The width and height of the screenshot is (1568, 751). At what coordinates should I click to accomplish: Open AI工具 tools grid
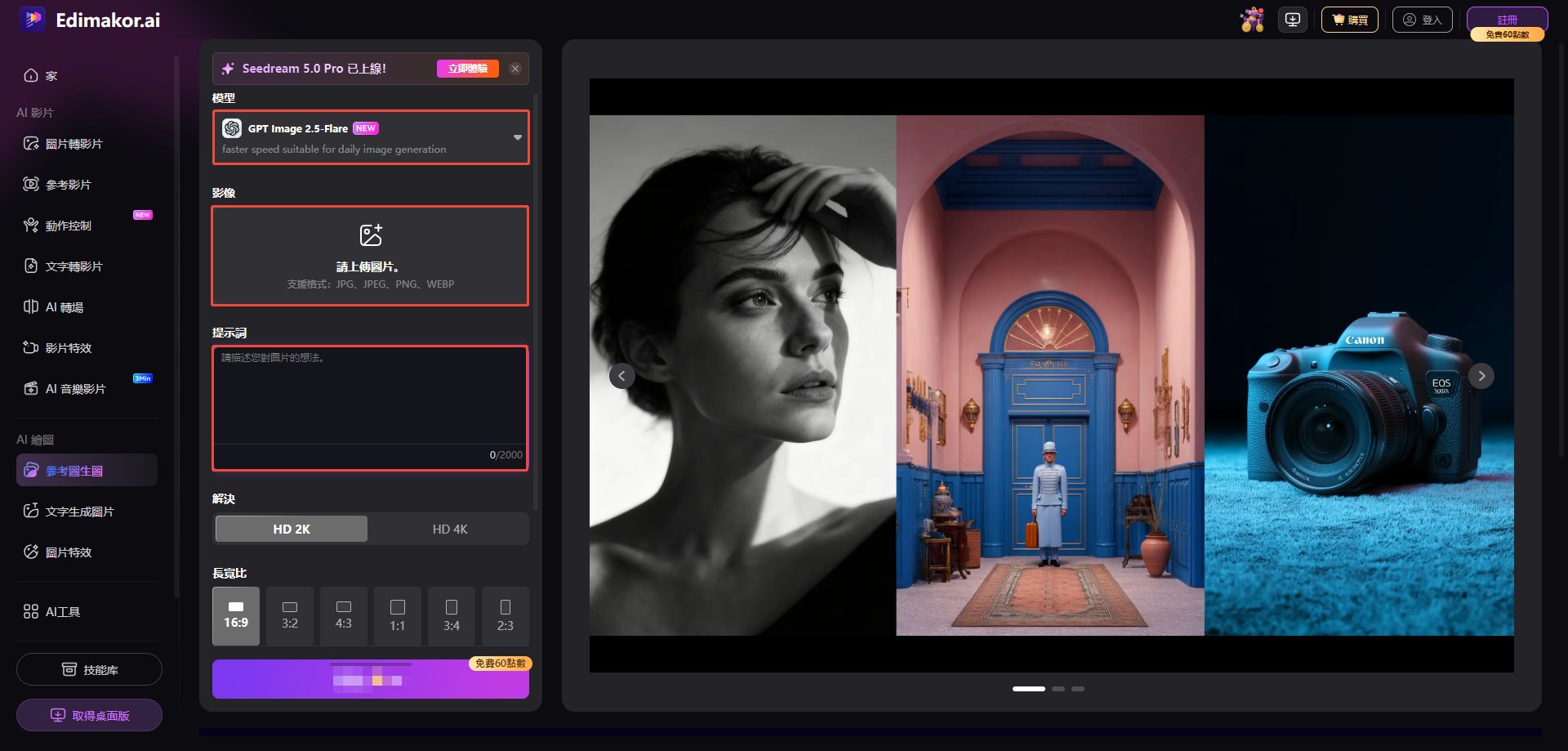51,612
